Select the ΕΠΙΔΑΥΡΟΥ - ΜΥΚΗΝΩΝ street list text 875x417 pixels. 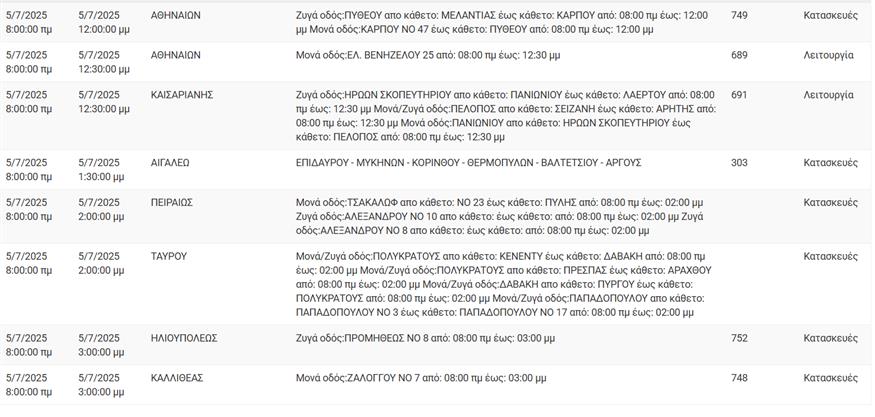[468, 162]
